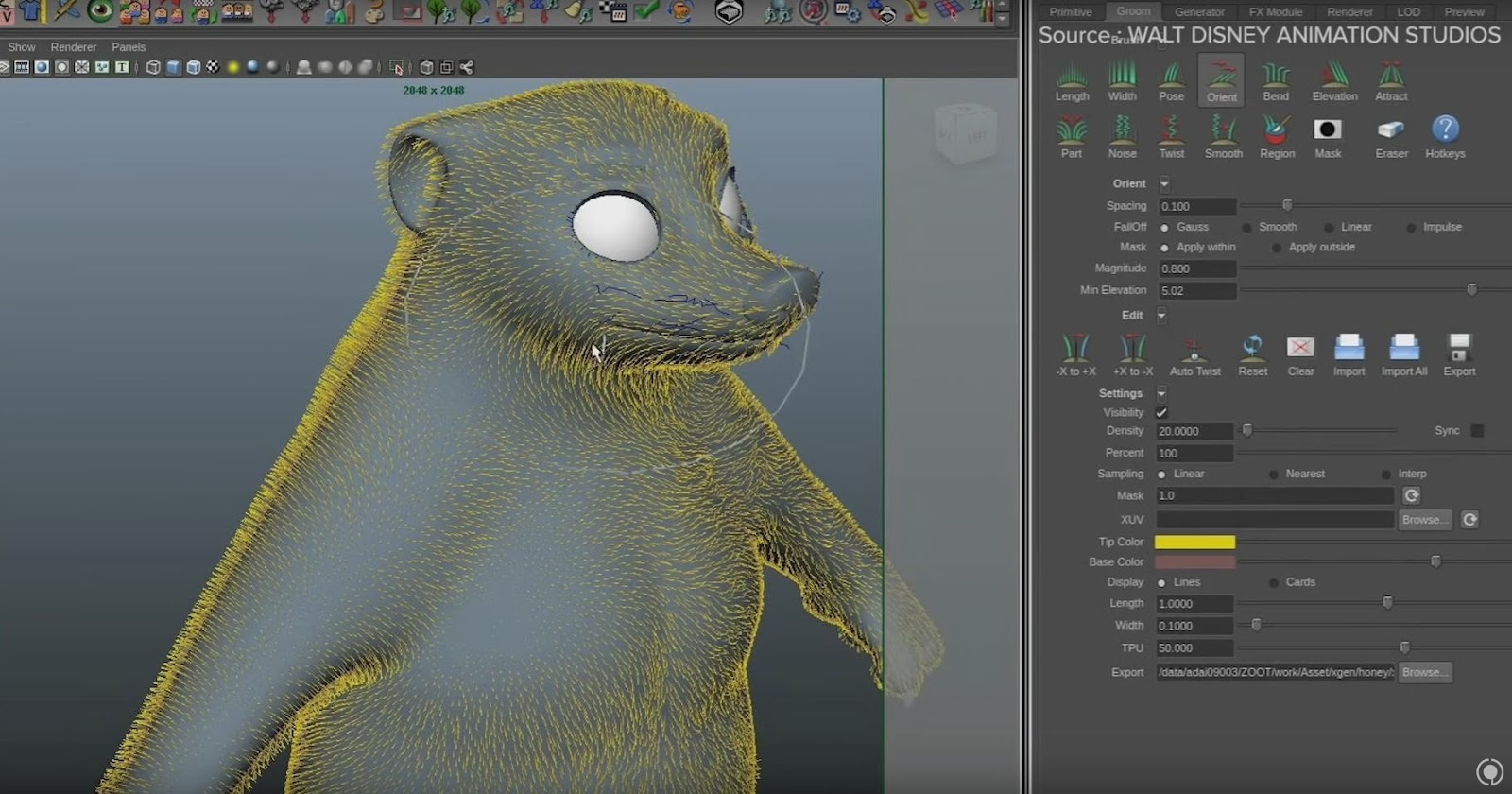Screen dimensions: 1512x794
Task: Click the Percent value field
Action: (1194, 453)
